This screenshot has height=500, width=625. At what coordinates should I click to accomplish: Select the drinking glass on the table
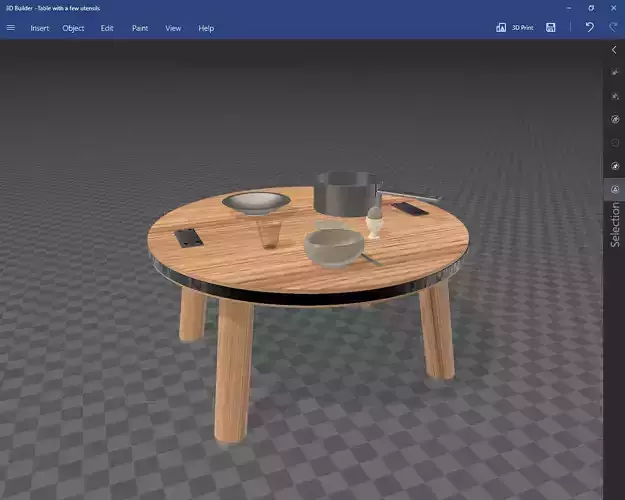tap(269, 234)
